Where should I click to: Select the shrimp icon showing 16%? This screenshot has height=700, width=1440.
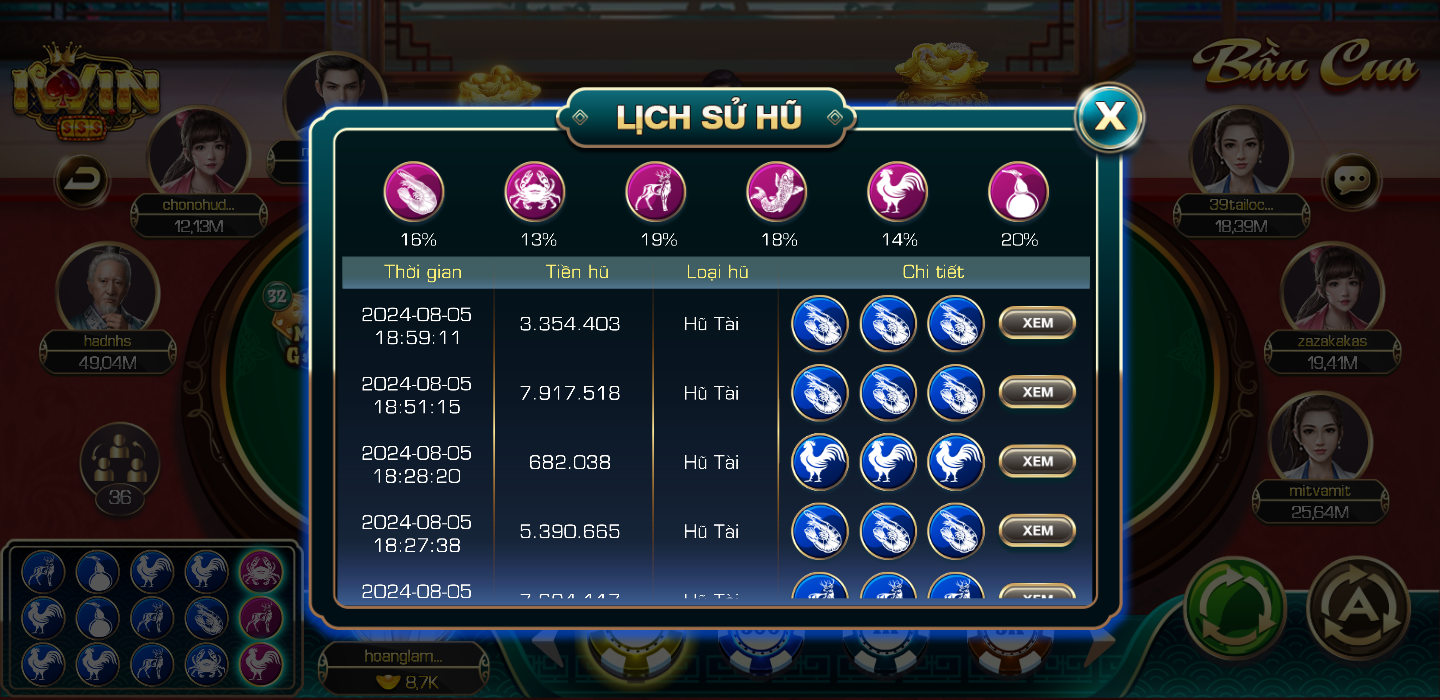tap(414, 191)
